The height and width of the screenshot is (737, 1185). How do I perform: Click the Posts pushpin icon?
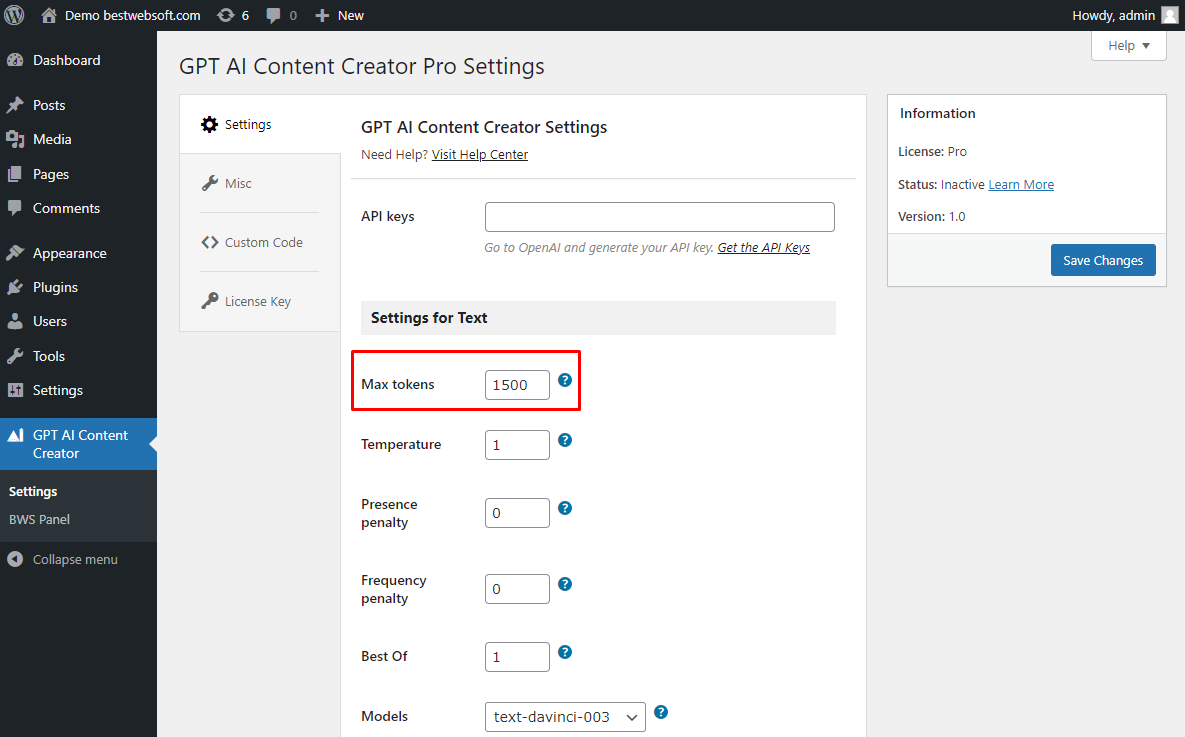click(x=15, y=105)
